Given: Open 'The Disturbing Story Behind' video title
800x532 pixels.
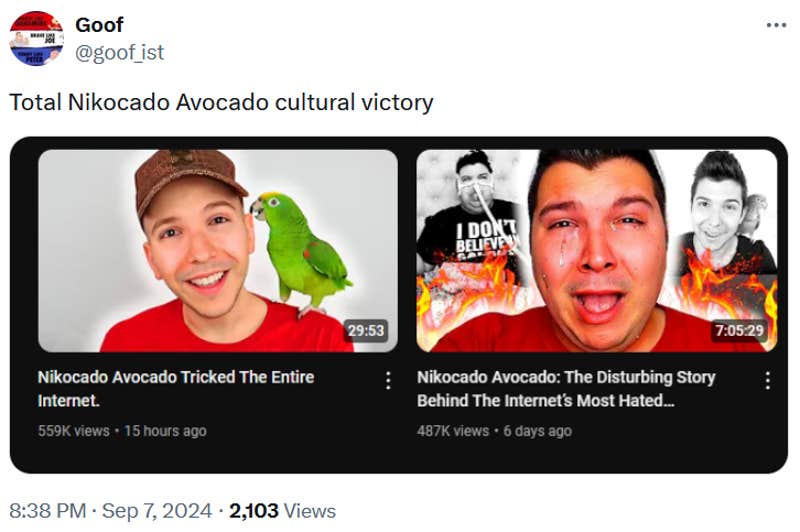Looking at the screenshot, I should click(566, 388).
